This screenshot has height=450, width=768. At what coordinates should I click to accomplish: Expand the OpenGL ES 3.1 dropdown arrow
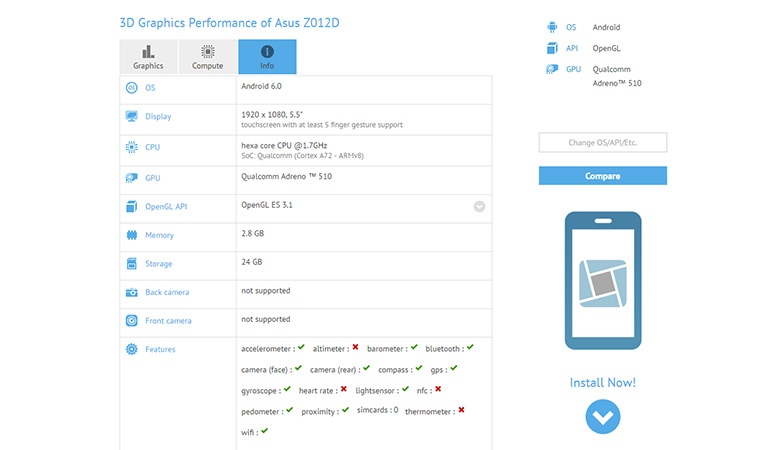pyautogui.click(x=479, y=207)
